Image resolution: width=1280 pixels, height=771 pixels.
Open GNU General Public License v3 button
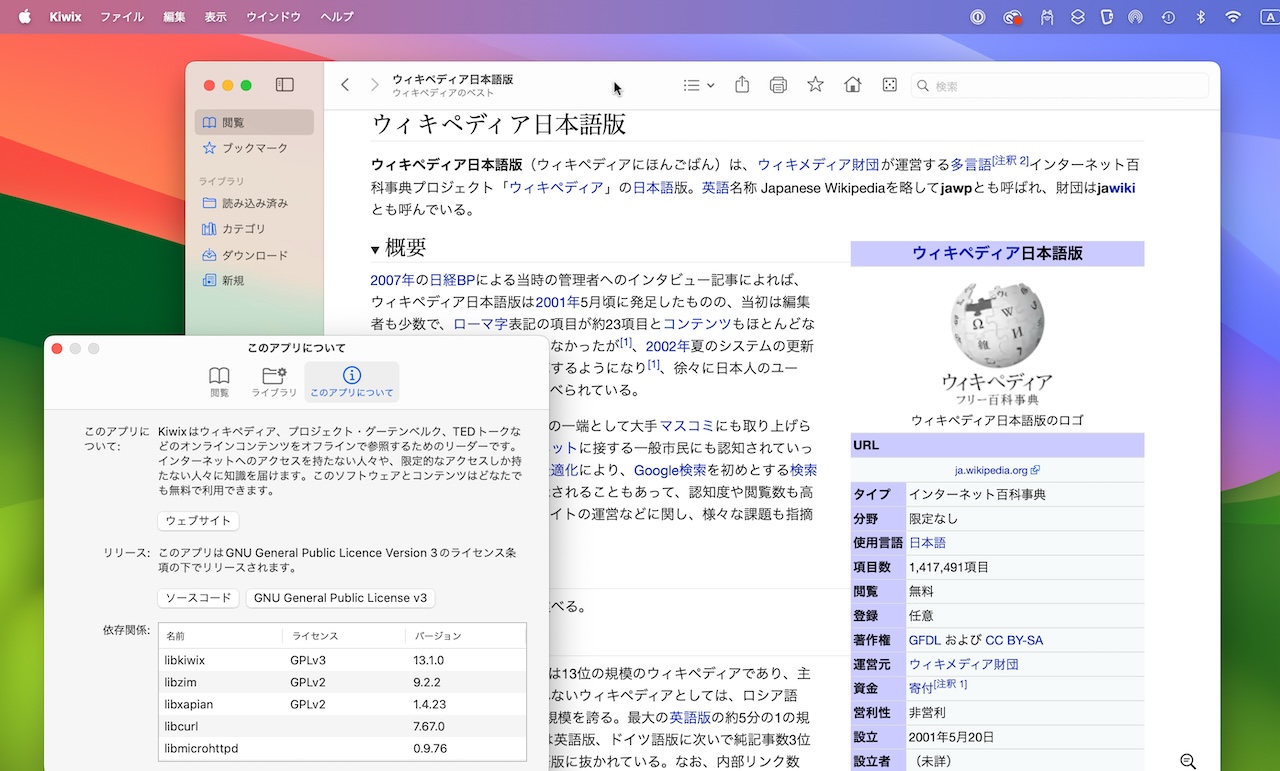(x=340, y=598)
